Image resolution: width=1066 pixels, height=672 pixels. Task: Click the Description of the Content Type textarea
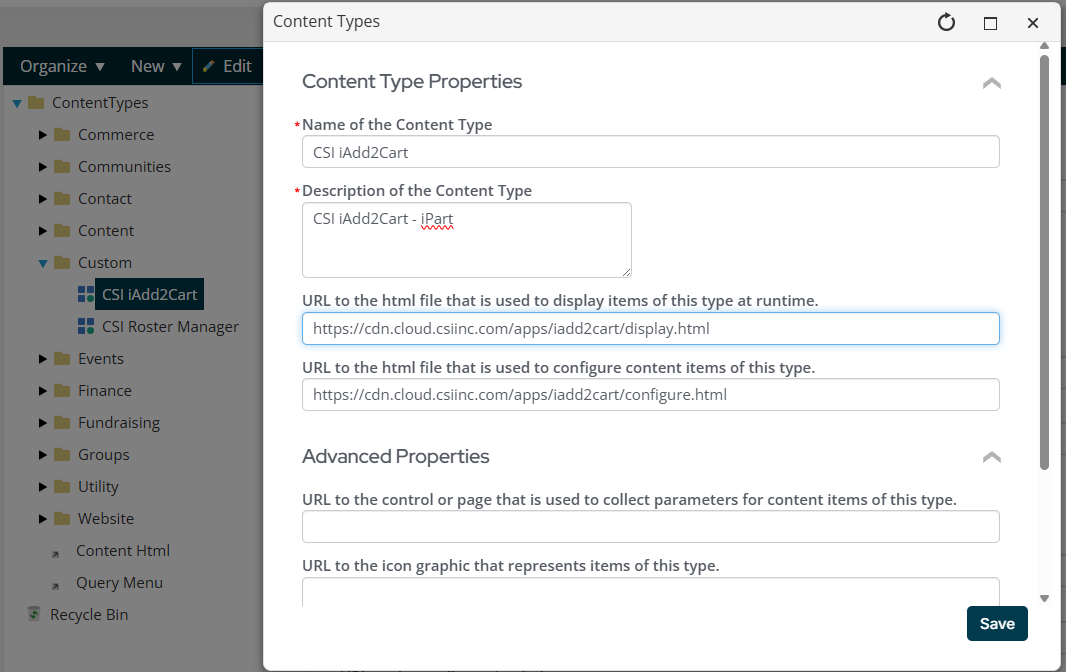click(466, 240)
